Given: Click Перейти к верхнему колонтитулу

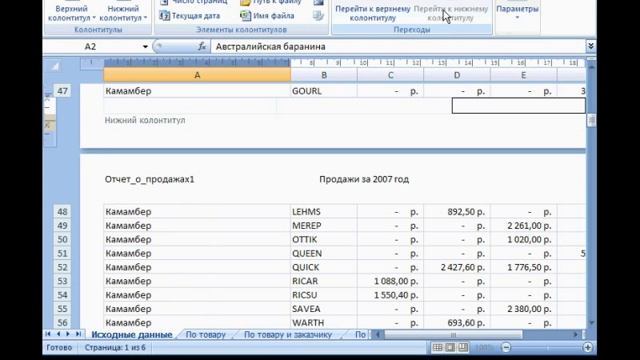Looking at the screenshot, I should click(x=373, y=13).
